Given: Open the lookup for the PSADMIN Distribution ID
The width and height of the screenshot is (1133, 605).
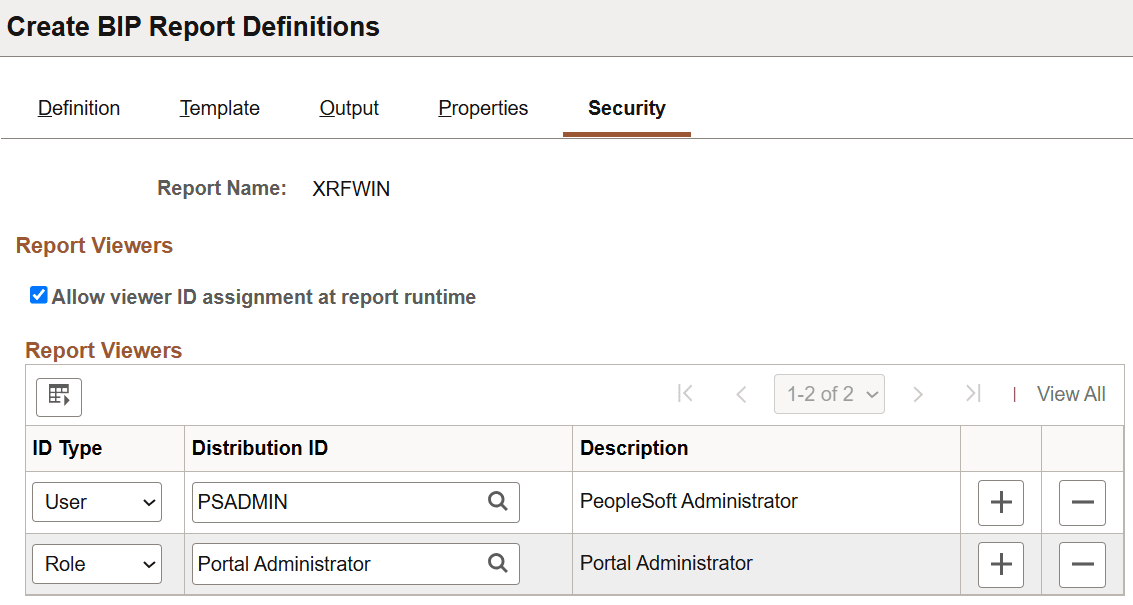Looking at the screenshot, I should click(x=497, y=502).
